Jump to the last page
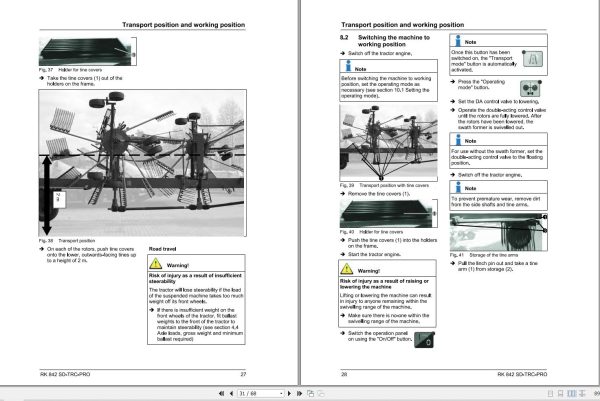This screenshot has height=401, width=600. pyautogui.click(x=300, y=393)
